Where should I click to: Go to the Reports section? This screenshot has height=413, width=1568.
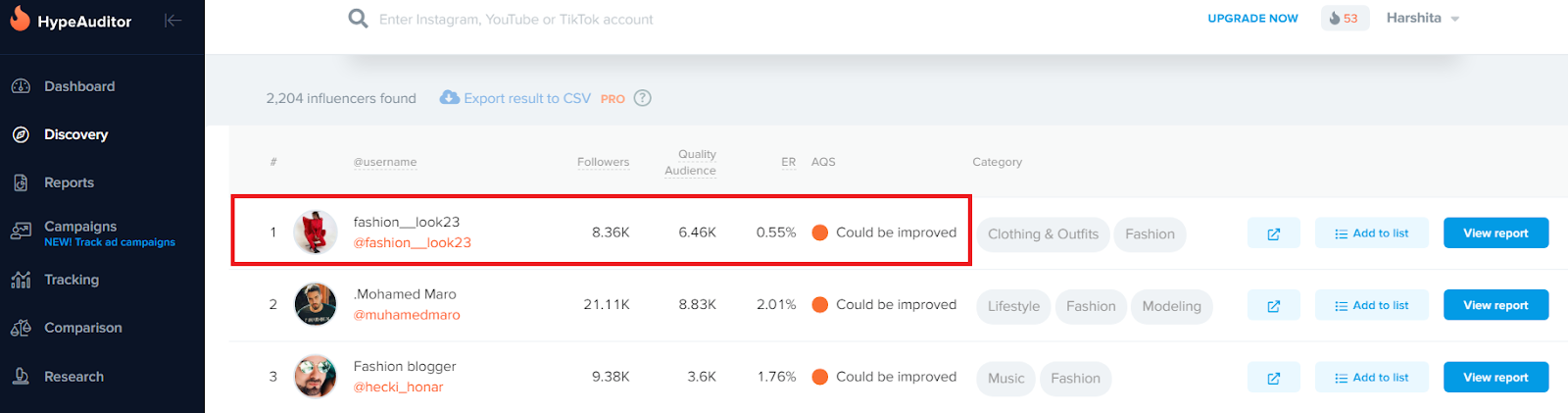click(69, 182)
